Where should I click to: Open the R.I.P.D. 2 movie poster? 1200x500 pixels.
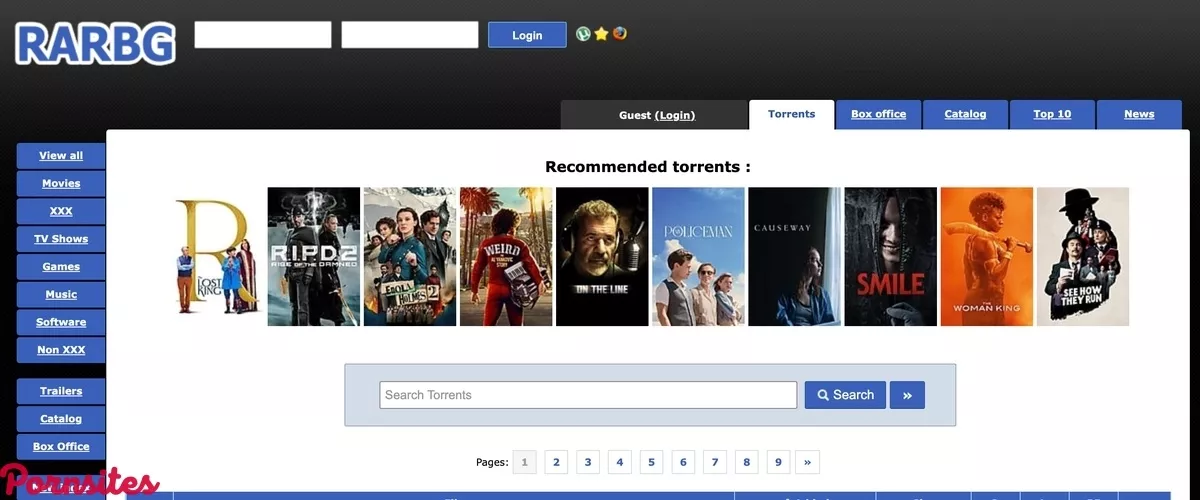coord(313,257)
